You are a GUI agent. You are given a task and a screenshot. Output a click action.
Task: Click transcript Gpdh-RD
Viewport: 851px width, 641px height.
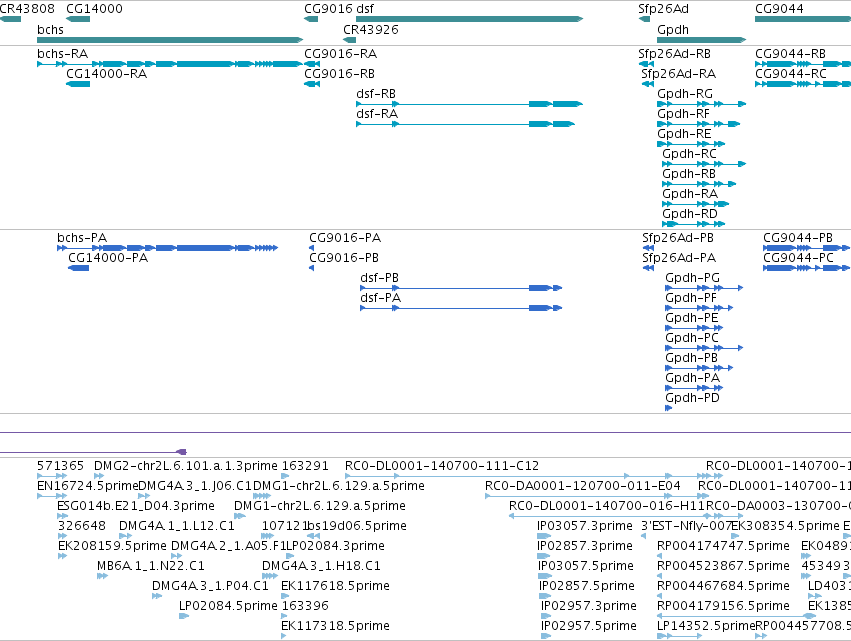pos(693,224)
